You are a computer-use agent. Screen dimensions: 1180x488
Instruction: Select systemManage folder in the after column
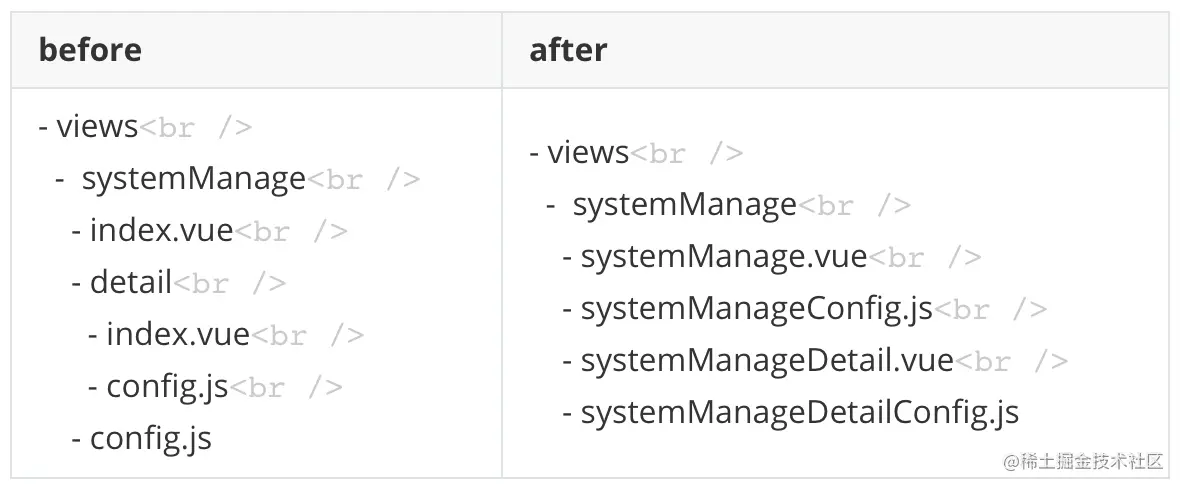[684, 205]
